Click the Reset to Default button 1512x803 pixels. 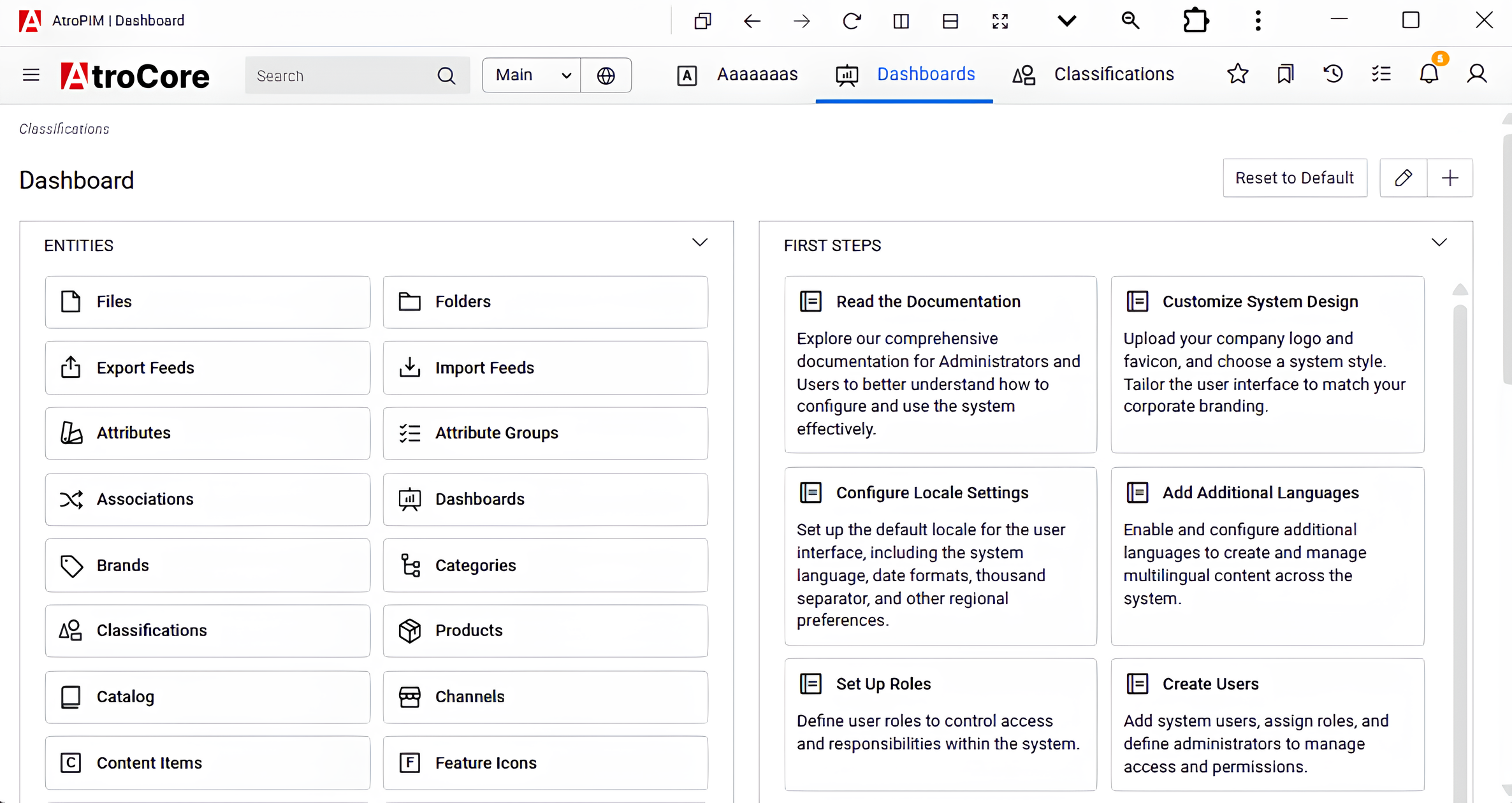[x=1295, y=178]
